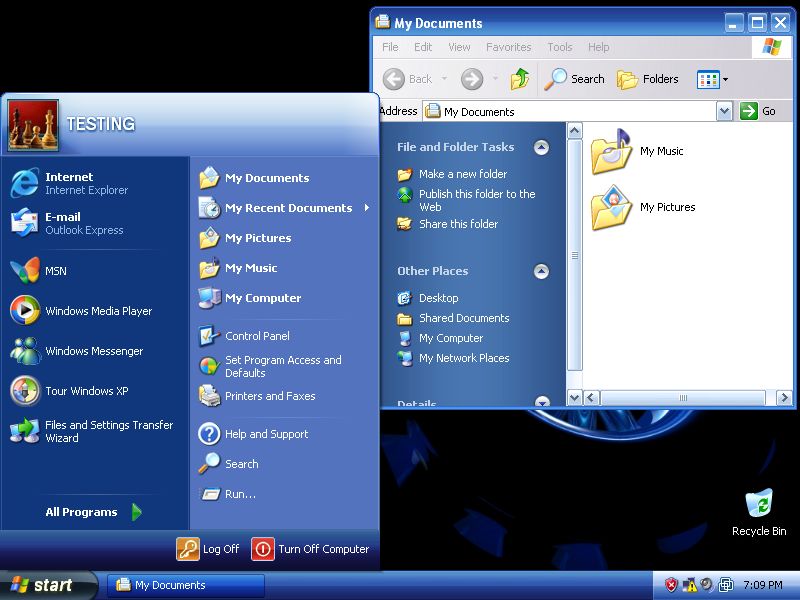Viewport: 800px width, 600px height.
Task: Click Make a new folder
Action: tap(452, 174)
